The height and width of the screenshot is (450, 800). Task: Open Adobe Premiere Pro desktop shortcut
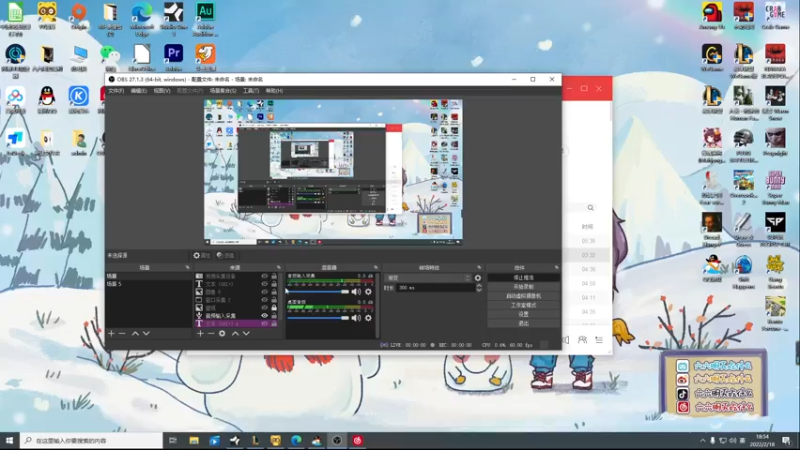173,57
